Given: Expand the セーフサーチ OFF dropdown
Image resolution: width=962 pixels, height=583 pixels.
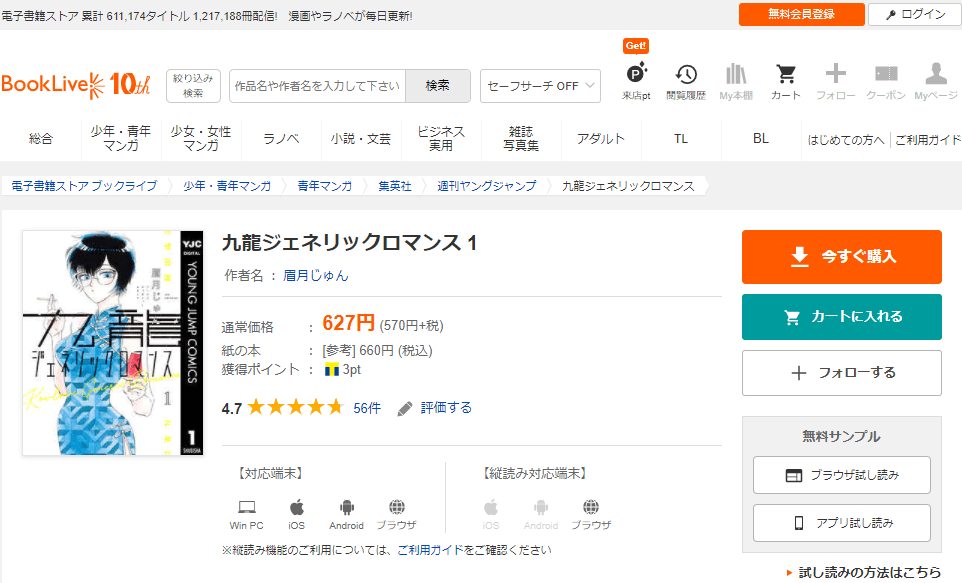Looking at the screenshot, I should coord(540,86).
